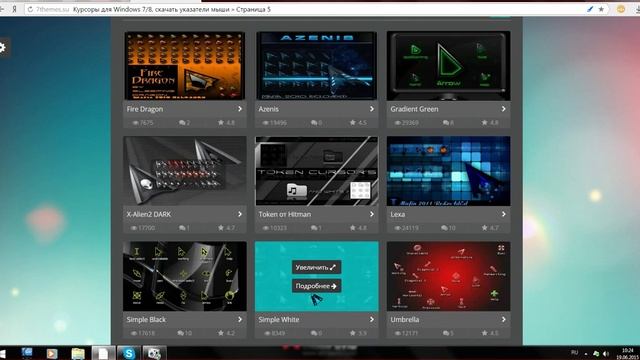Viewport: 640px width, 360px height.
Task: Open the Simple White title link
Action: (x=278, y=320)
